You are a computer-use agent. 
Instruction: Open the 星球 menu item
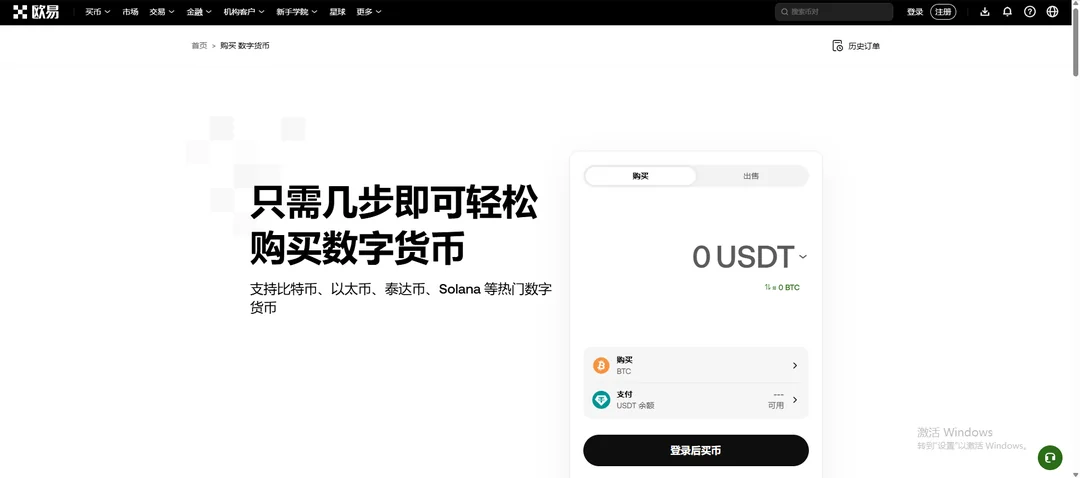337,12
